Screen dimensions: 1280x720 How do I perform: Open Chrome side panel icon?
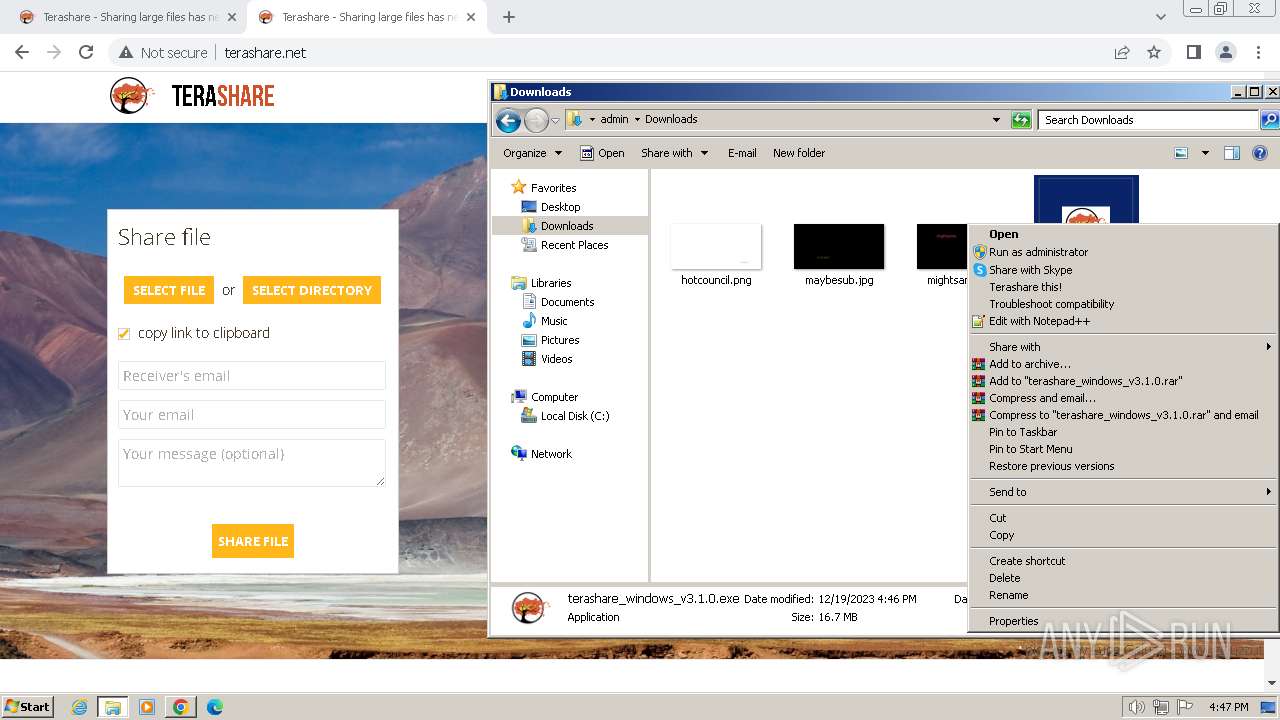click(1193, 52)
